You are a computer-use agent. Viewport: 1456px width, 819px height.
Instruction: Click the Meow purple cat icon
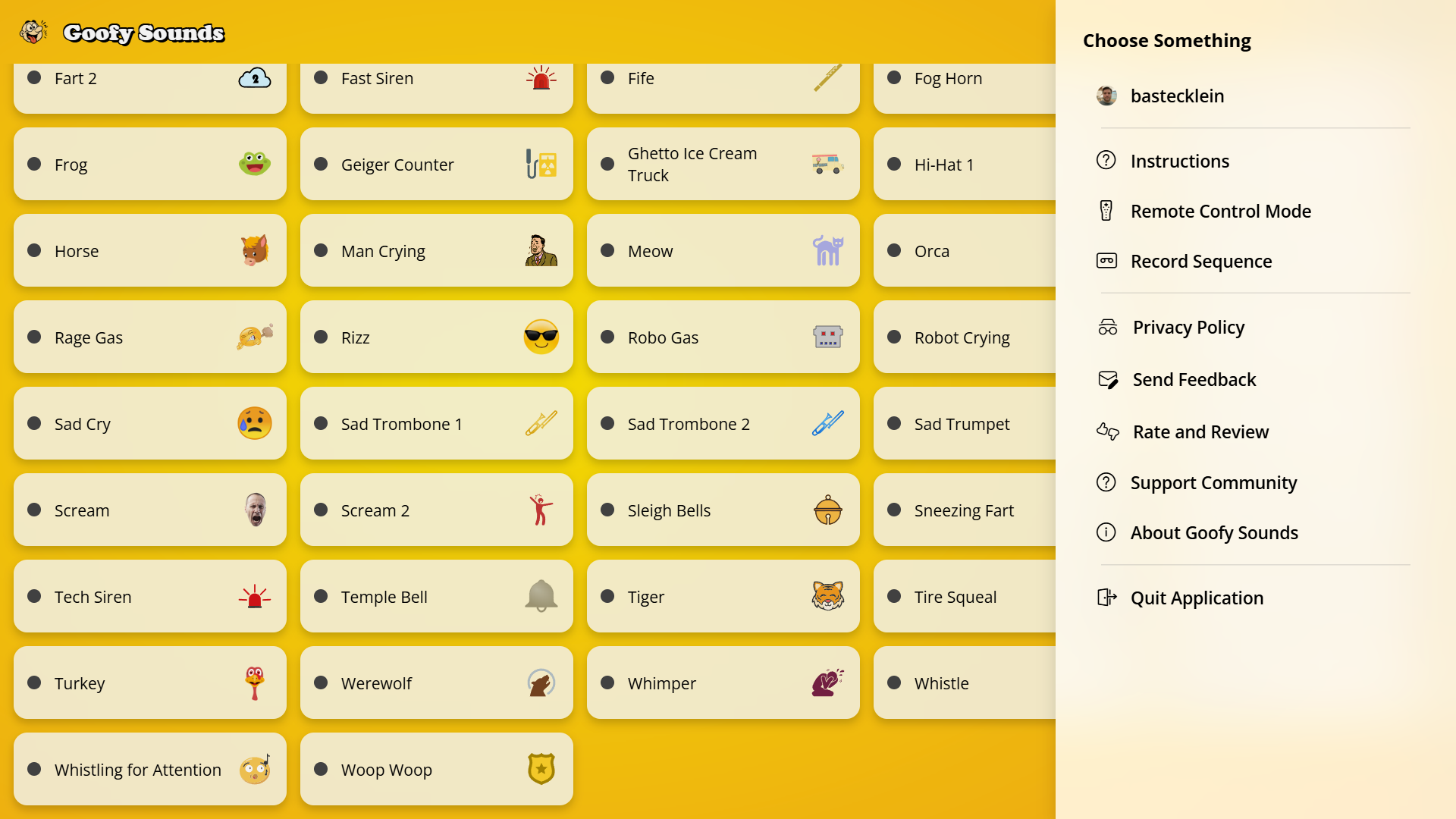pos(828,250)
